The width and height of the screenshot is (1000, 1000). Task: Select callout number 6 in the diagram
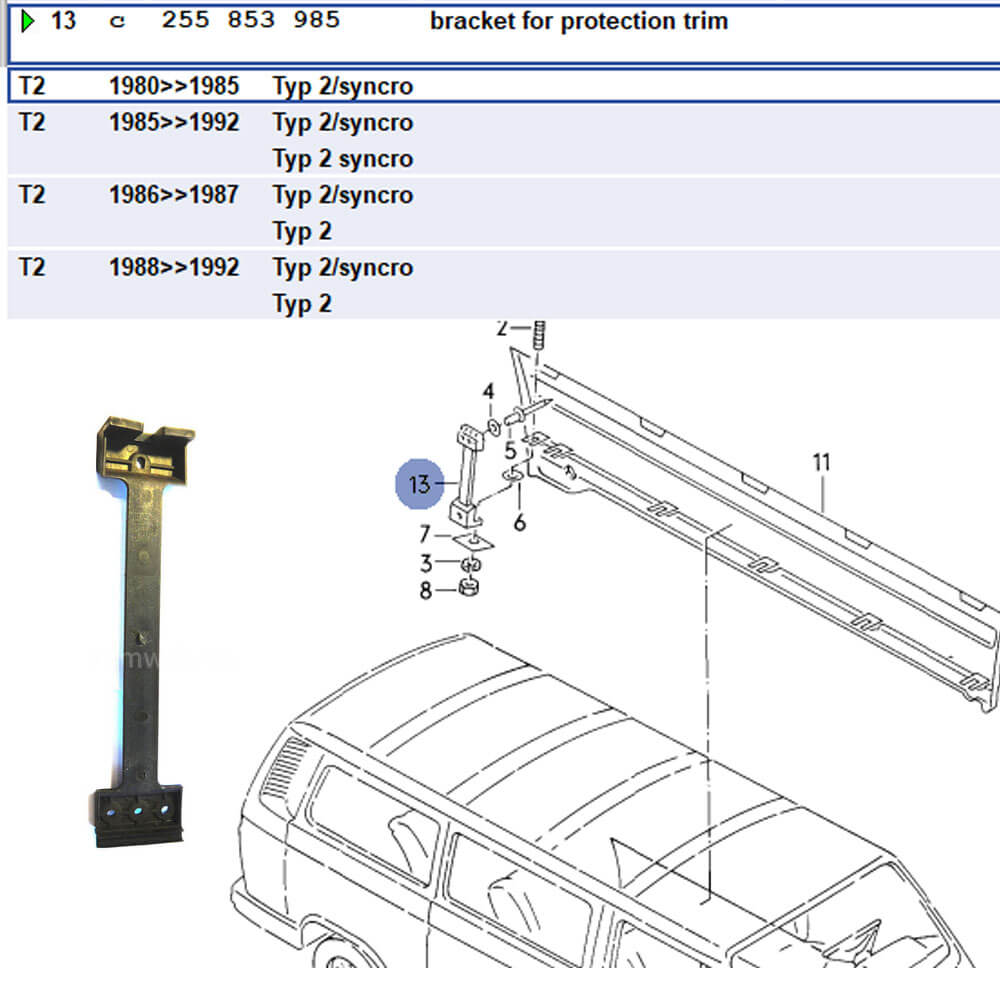519,521
